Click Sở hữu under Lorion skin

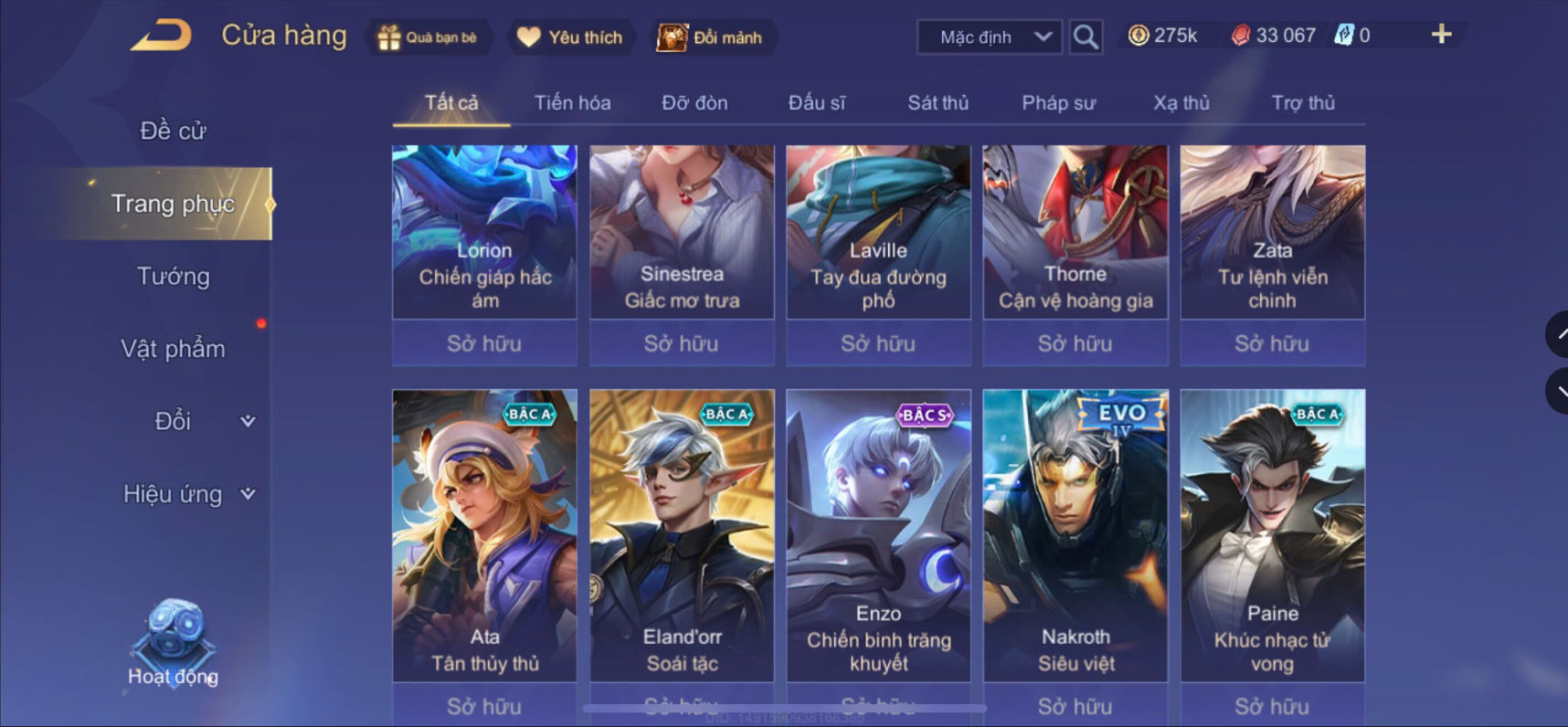click(484, 343)
